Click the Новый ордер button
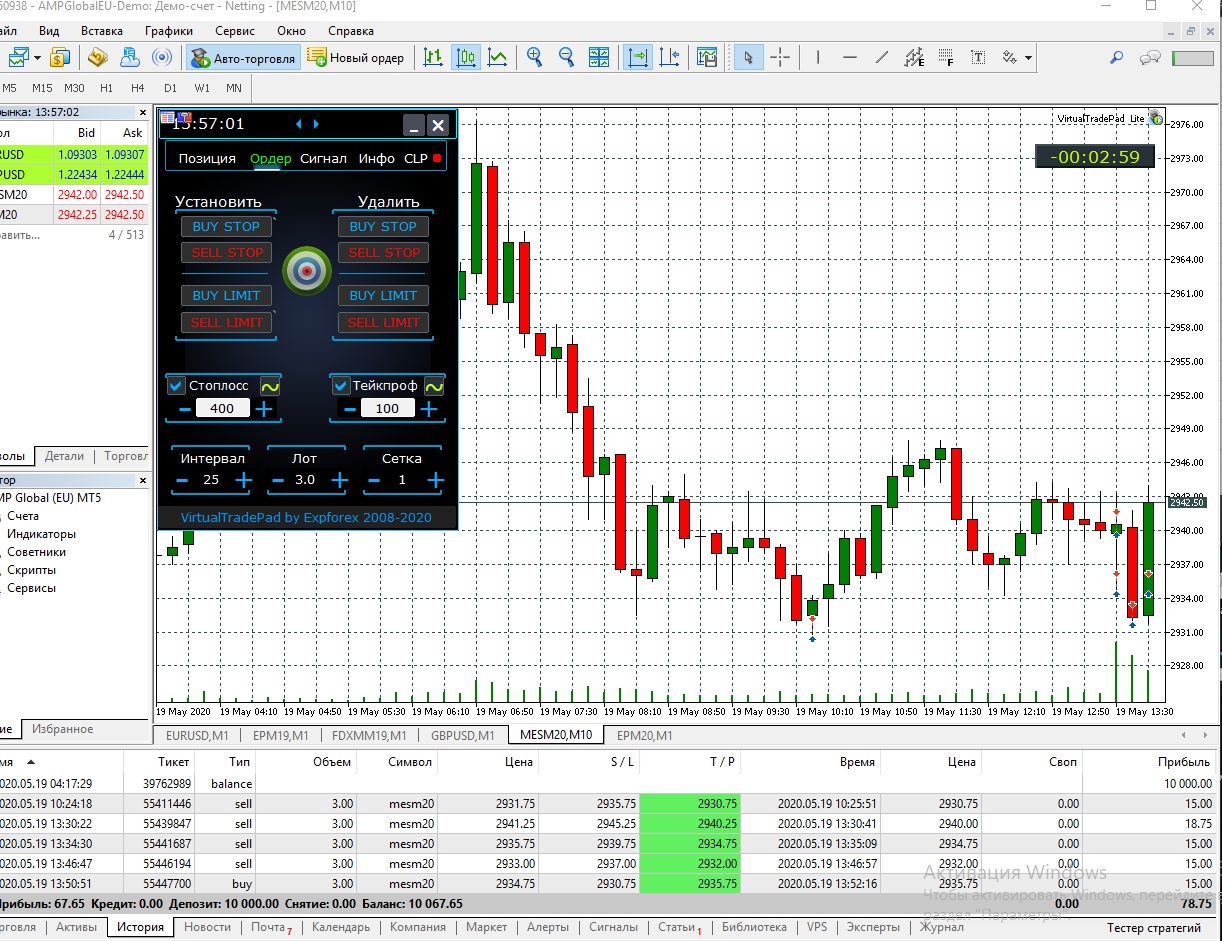The image size is (1222, 941). pos(357,58)
